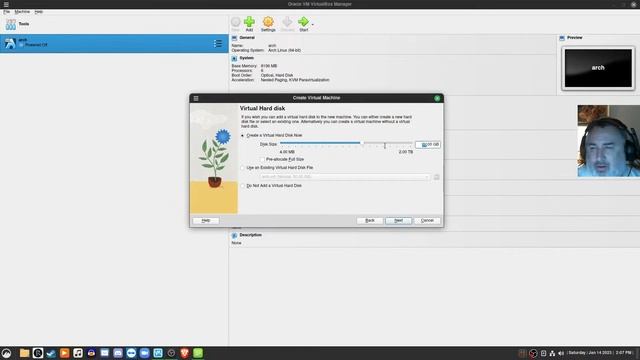The width and height of the screenshot is (640, 360).
Task: Open the arch VM tools list menu
Action: click(x=218, y=43)
